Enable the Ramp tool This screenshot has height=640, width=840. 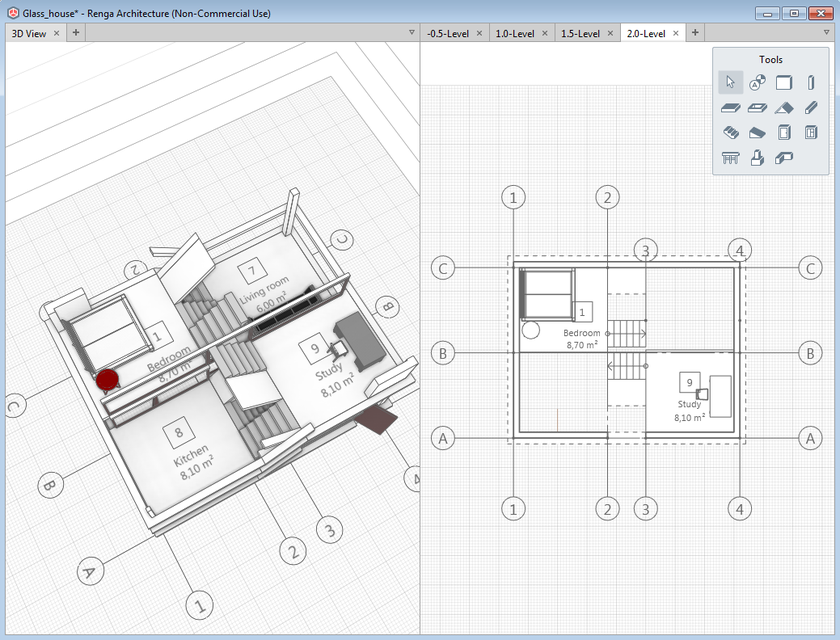tap(757, 132)
